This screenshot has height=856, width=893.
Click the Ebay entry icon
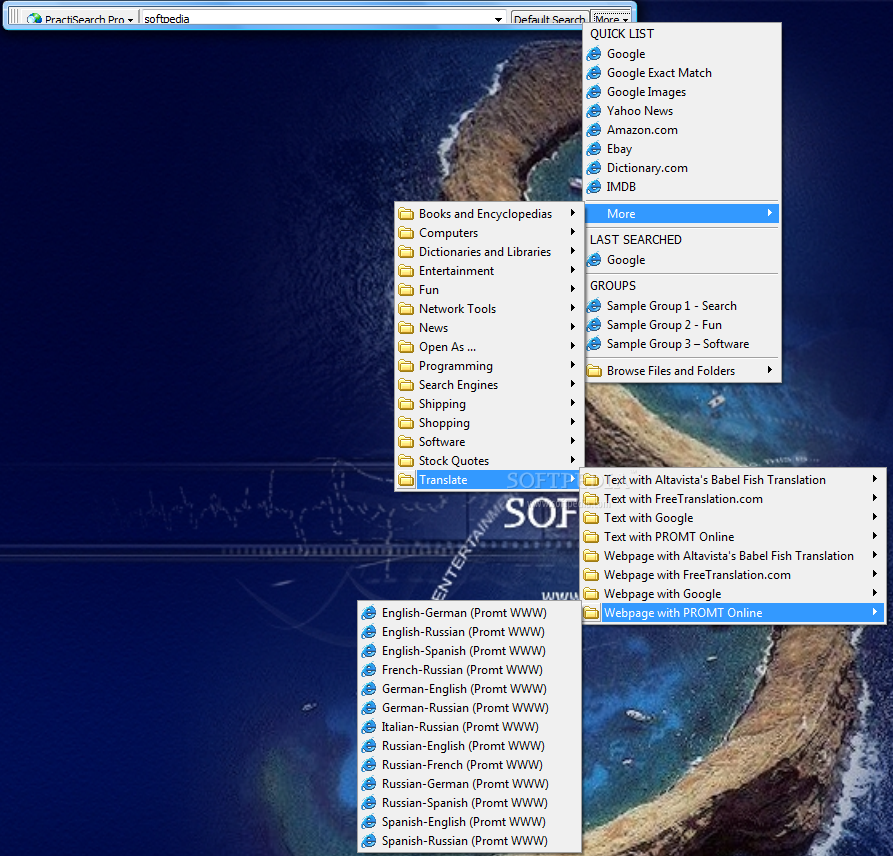pos(594,149)
